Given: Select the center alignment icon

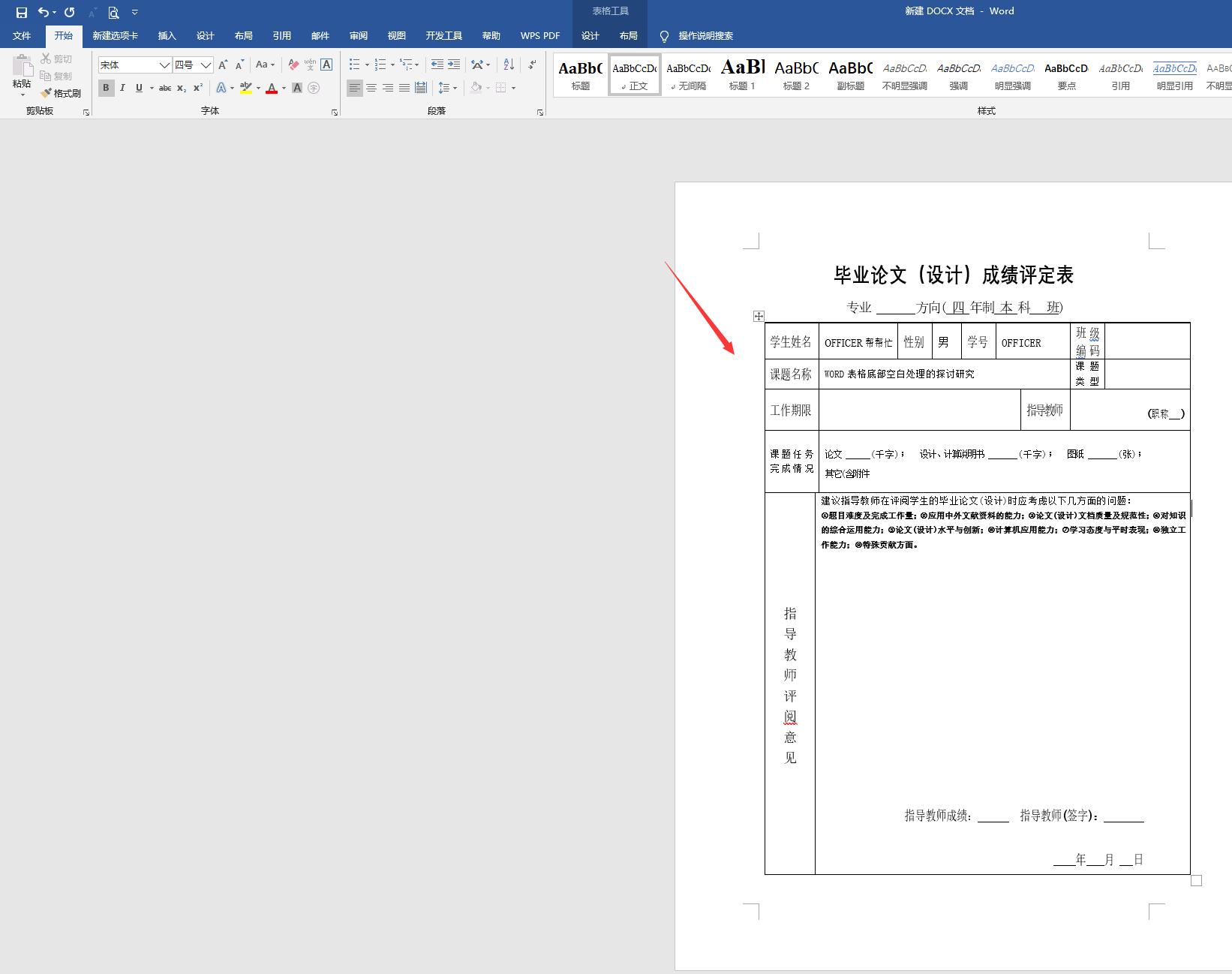Looking at the screenshot, I should coord(371,88).
